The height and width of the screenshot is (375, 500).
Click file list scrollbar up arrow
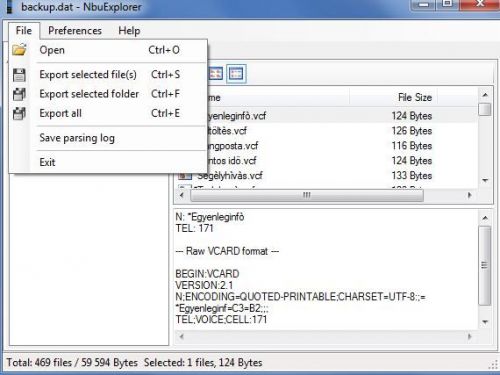485,95
